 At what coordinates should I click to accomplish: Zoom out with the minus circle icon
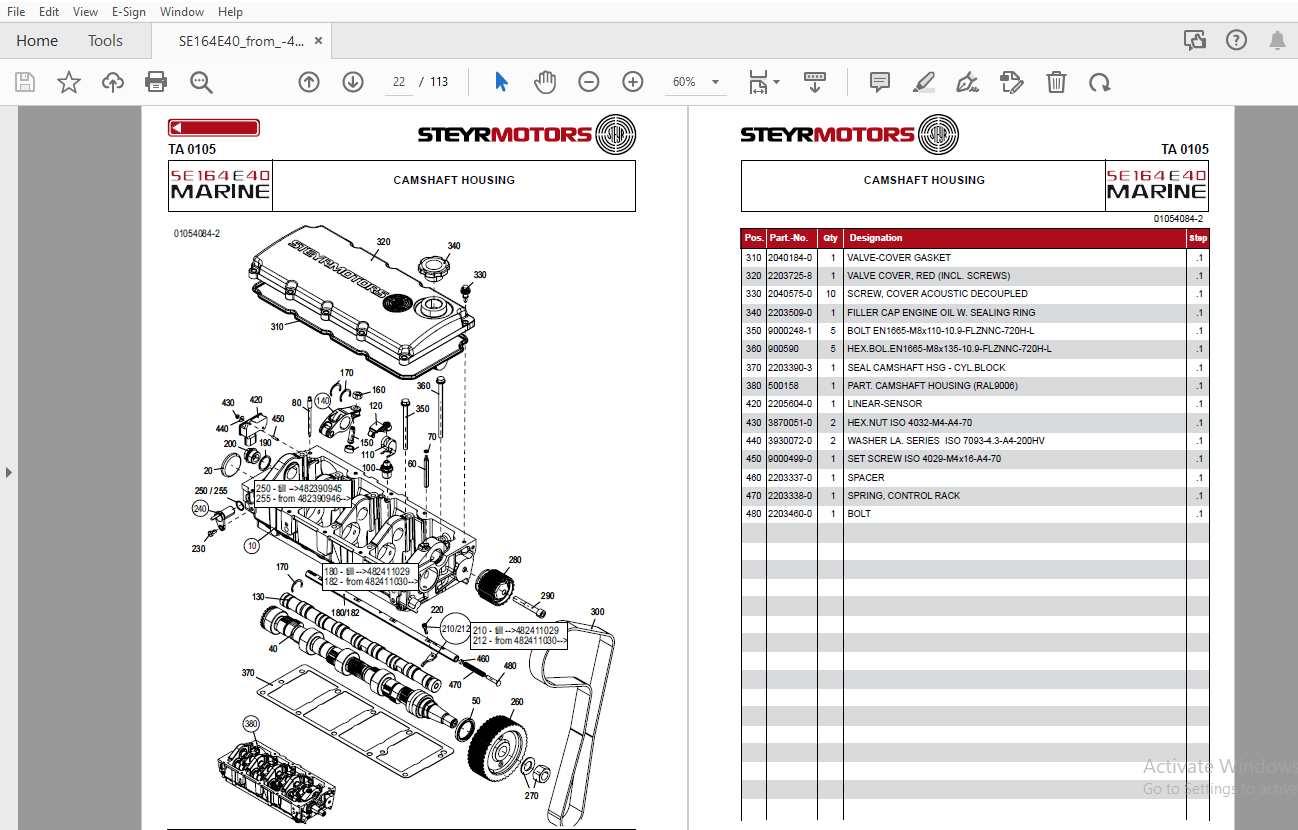coord(589,82)
